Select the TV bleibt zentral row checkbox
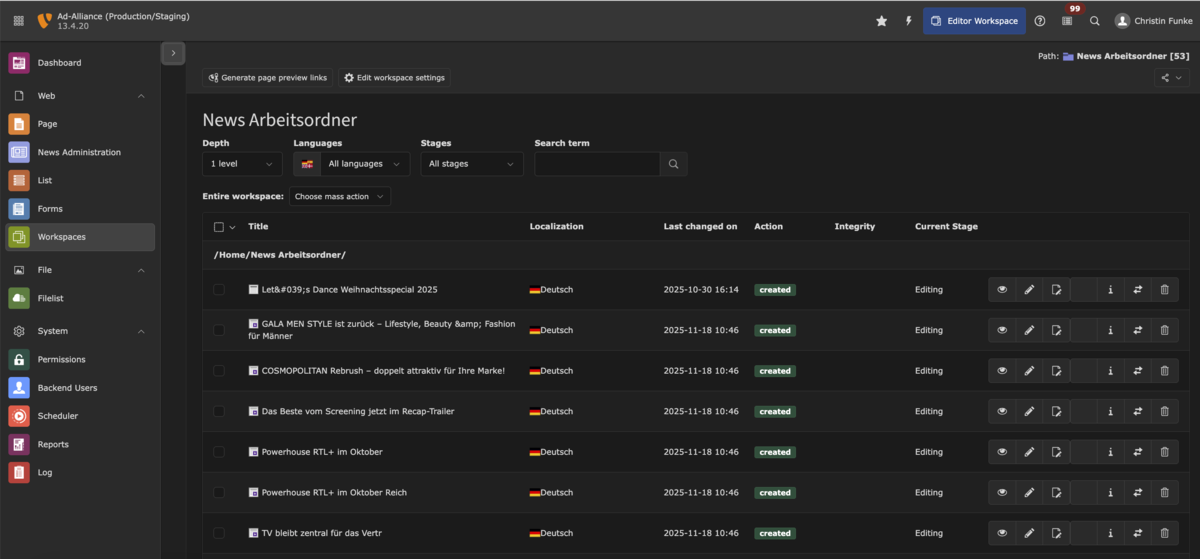 point(219,533)
